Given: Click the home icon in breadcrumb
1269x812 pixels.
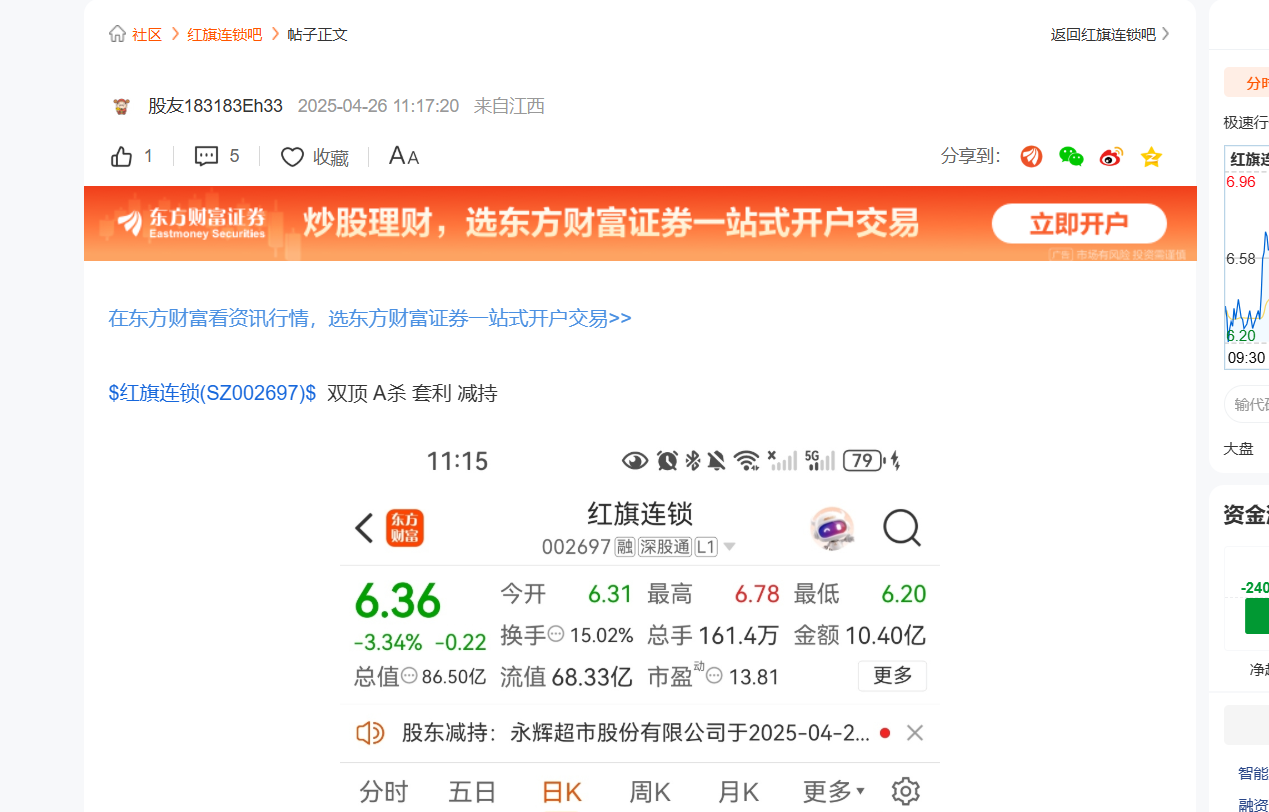Looking at the screenshot, I should click(x=117, y=34).
